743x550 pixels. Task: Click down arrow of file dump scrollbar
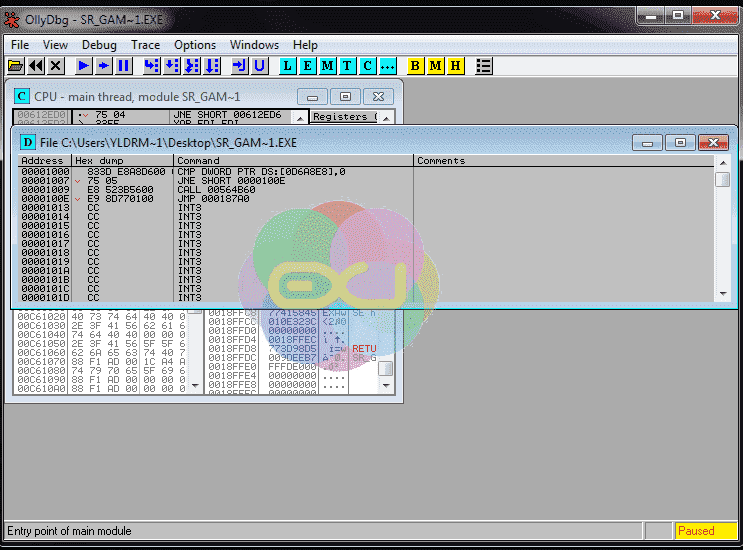click(723, 294)
